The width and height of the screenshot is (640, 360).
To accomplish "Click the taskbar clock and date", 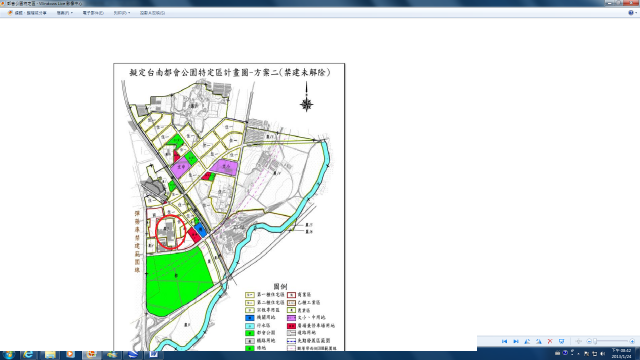I will tap(622, 354).
